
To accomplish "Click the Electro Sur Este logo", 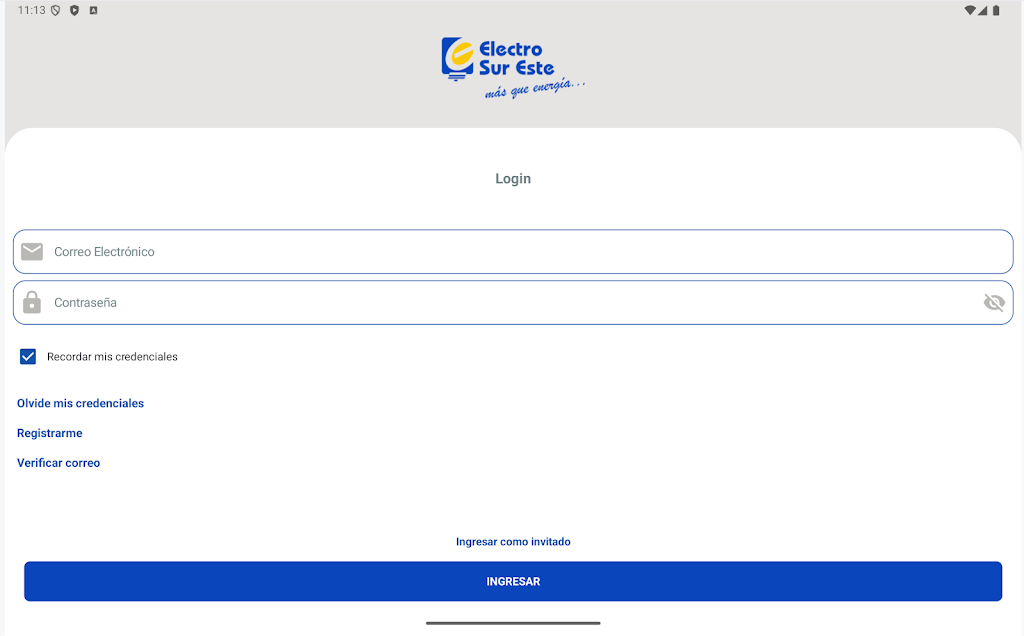I will coord(512,67).
